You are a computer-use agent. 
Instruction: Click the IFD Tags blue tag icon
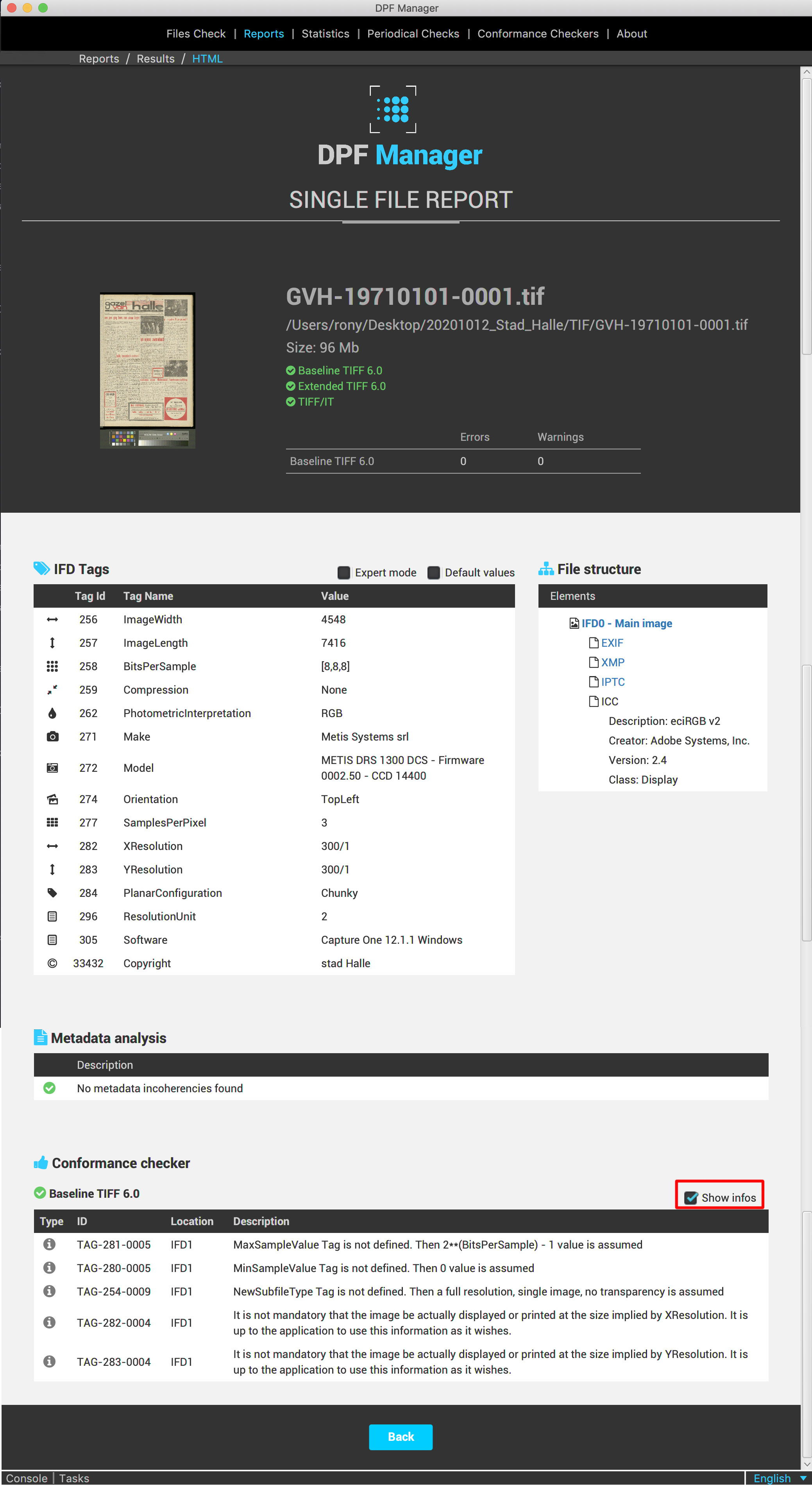click(x=41, y=569)
